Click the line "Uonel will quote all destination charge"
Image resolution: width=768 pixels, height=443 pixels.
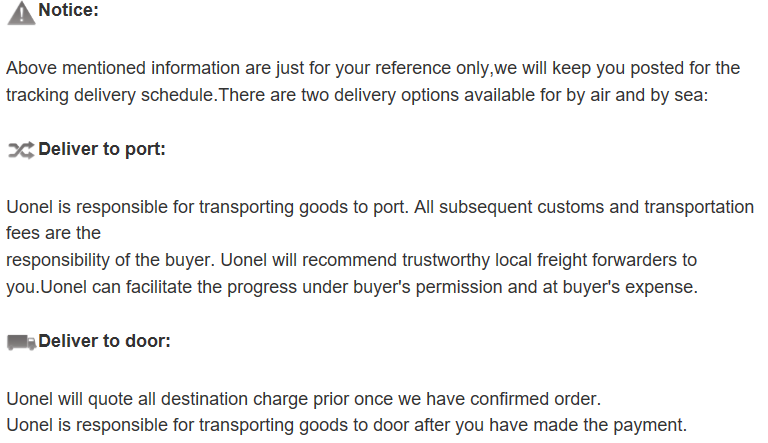pos(304,398)
